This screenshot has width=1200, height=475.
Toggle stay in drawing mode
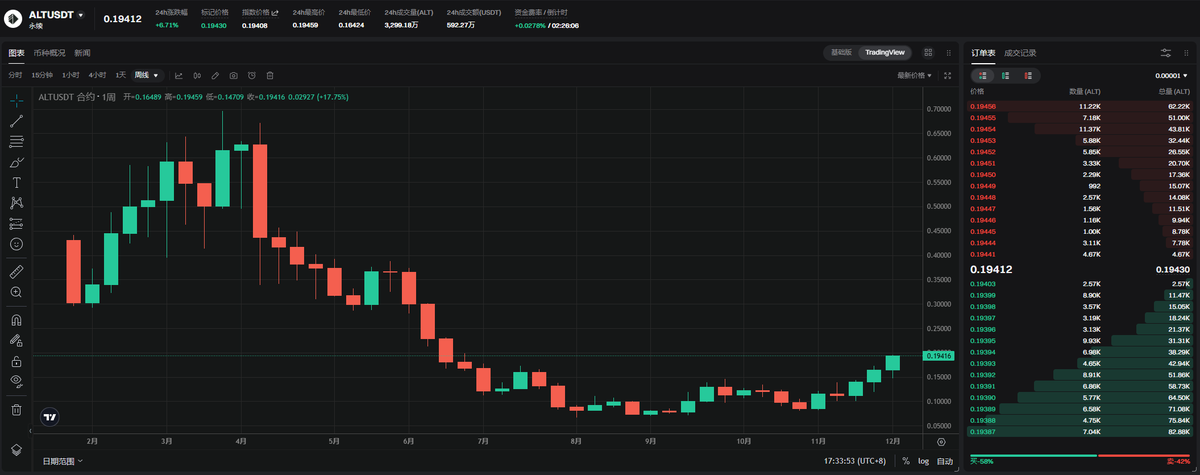(x=16, y=340)
